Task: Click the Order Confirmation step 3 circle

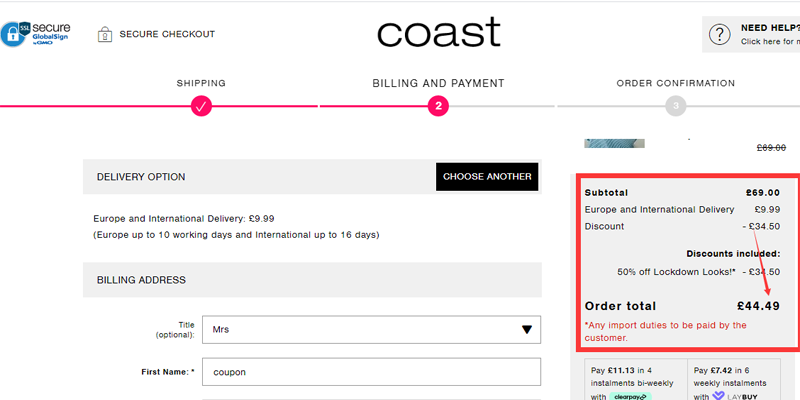Action: coord(676,106)
